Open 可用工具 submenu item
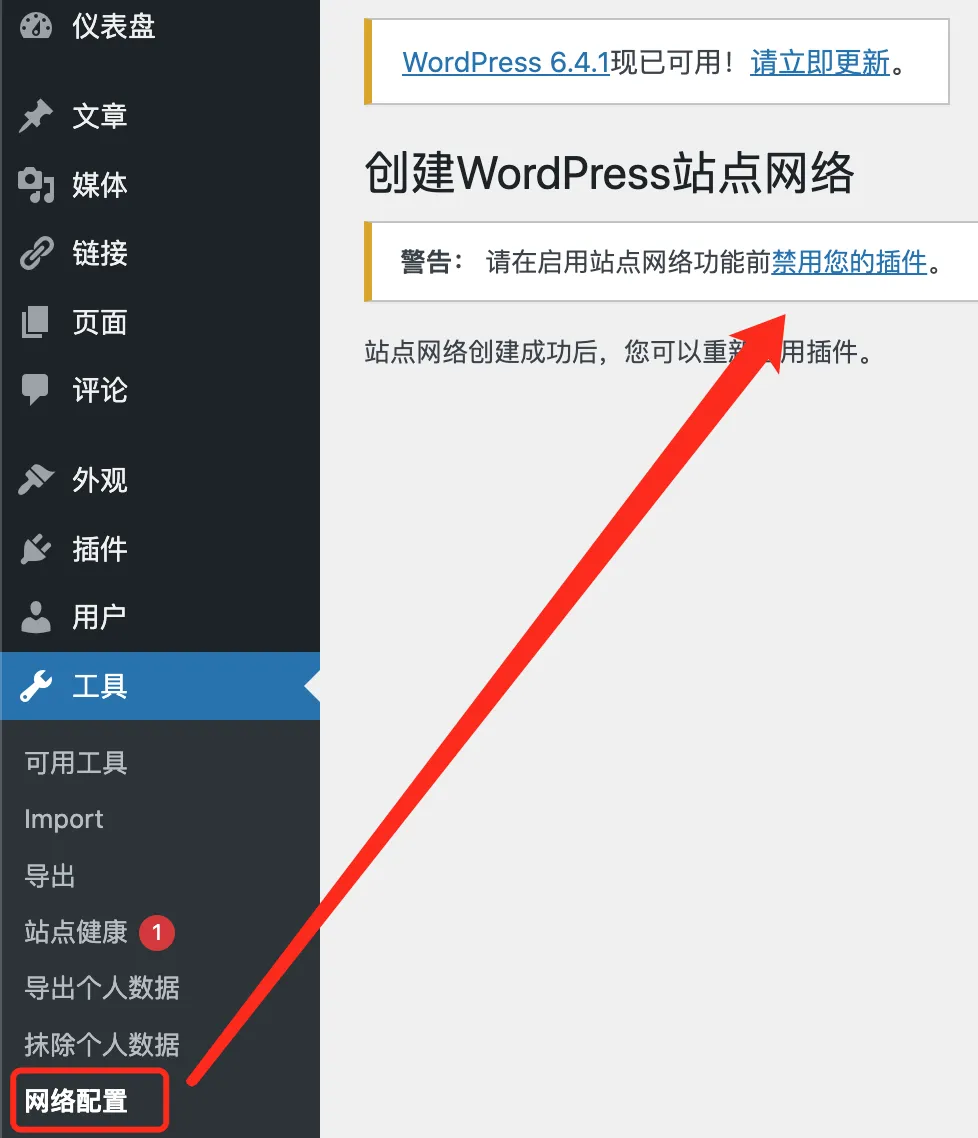Image resolution: width=978 pixels, height=1138 pixels. pyautogui.click(x=76, y=763)
